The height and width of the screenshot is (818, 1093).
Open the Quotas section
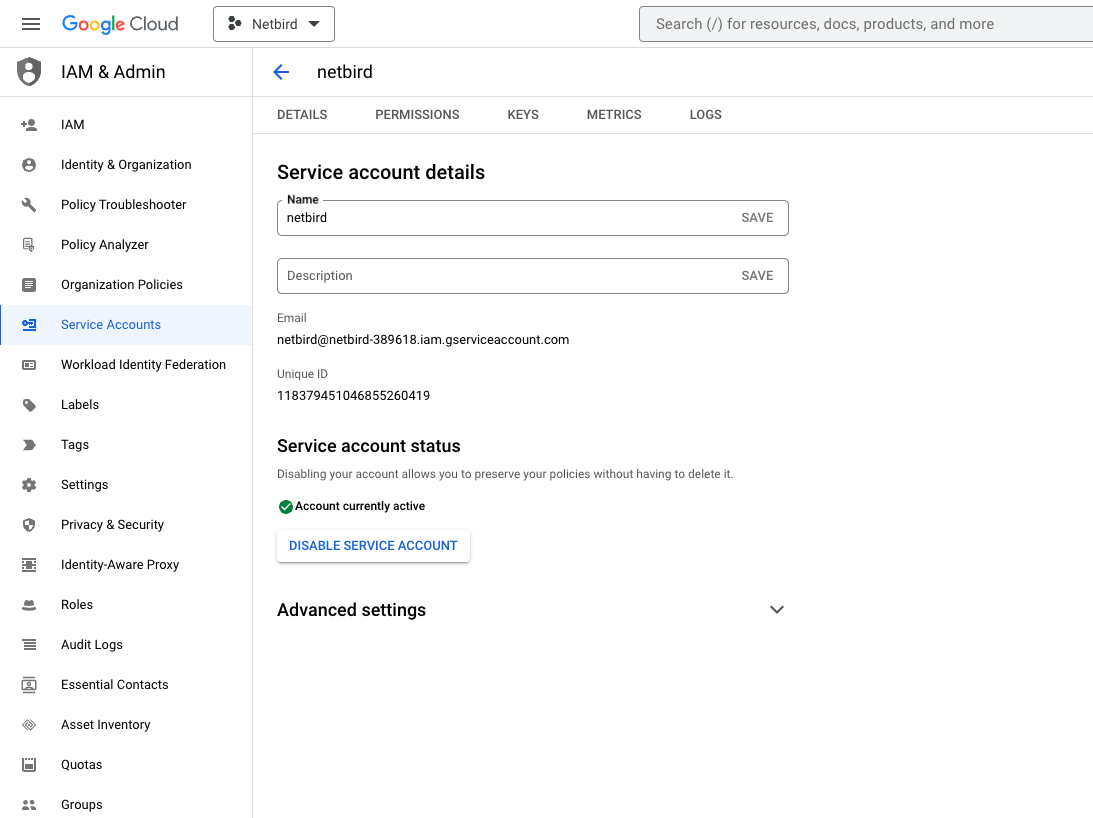click(81, 764)
